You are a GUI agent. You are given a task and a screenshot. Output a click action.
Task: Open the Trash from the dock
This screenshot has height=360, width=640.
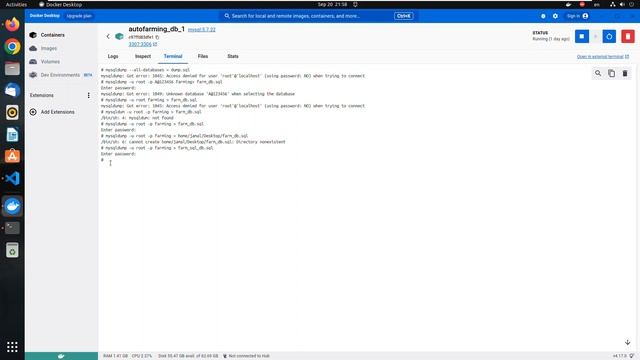[x=12, y=250]
